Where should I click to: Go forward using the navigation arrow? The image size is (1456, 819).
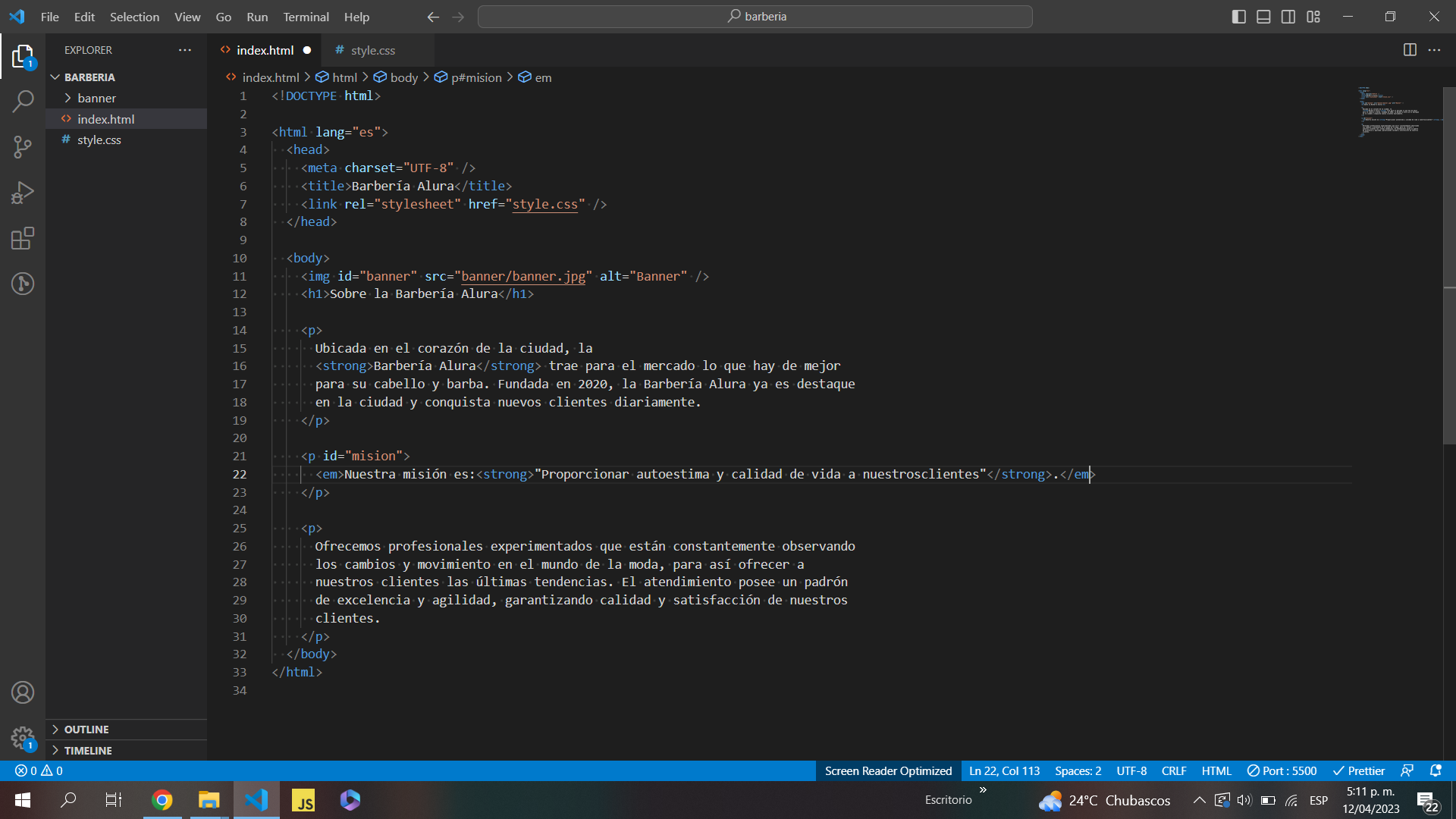tap(458, 17)
